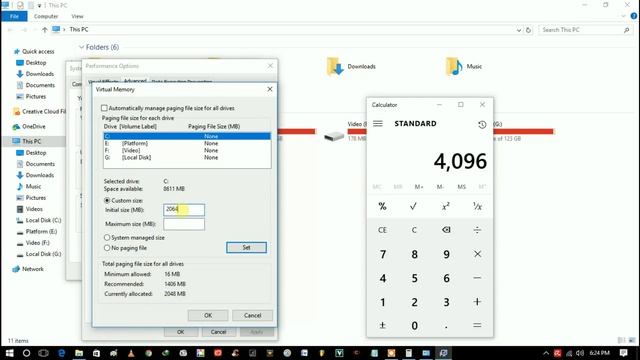640x360 pixels.
Task: Open the File tab in Explorer
Action: [x=14, y=16]
